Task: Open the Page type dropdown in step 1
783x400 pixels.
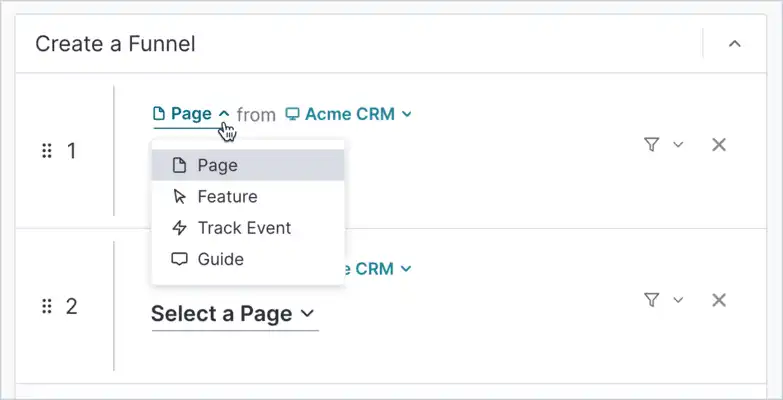Action: [191, 114]
